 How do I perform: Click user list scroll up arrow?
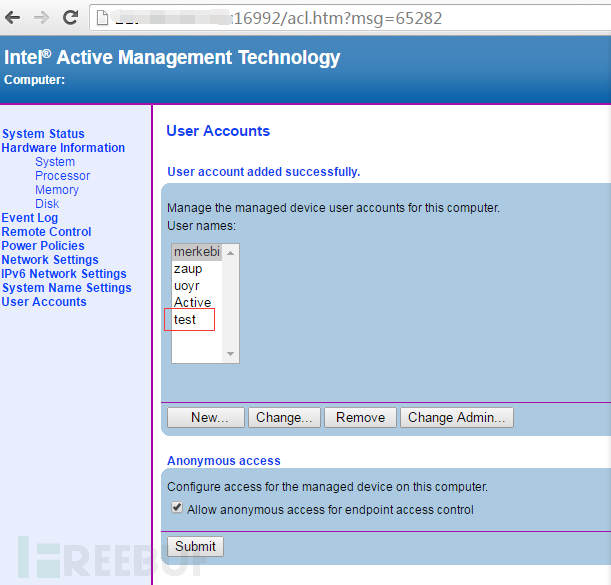230,253
